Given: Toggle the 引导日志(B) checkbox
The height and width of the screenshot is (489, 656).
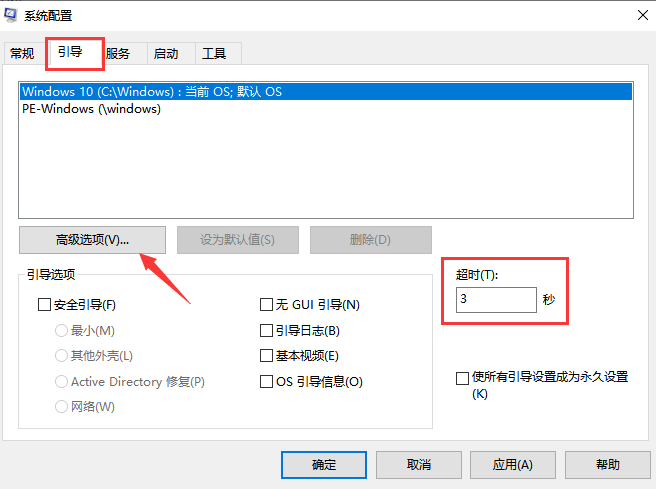Looking at the screenshot, I should [x=266, y=331].
